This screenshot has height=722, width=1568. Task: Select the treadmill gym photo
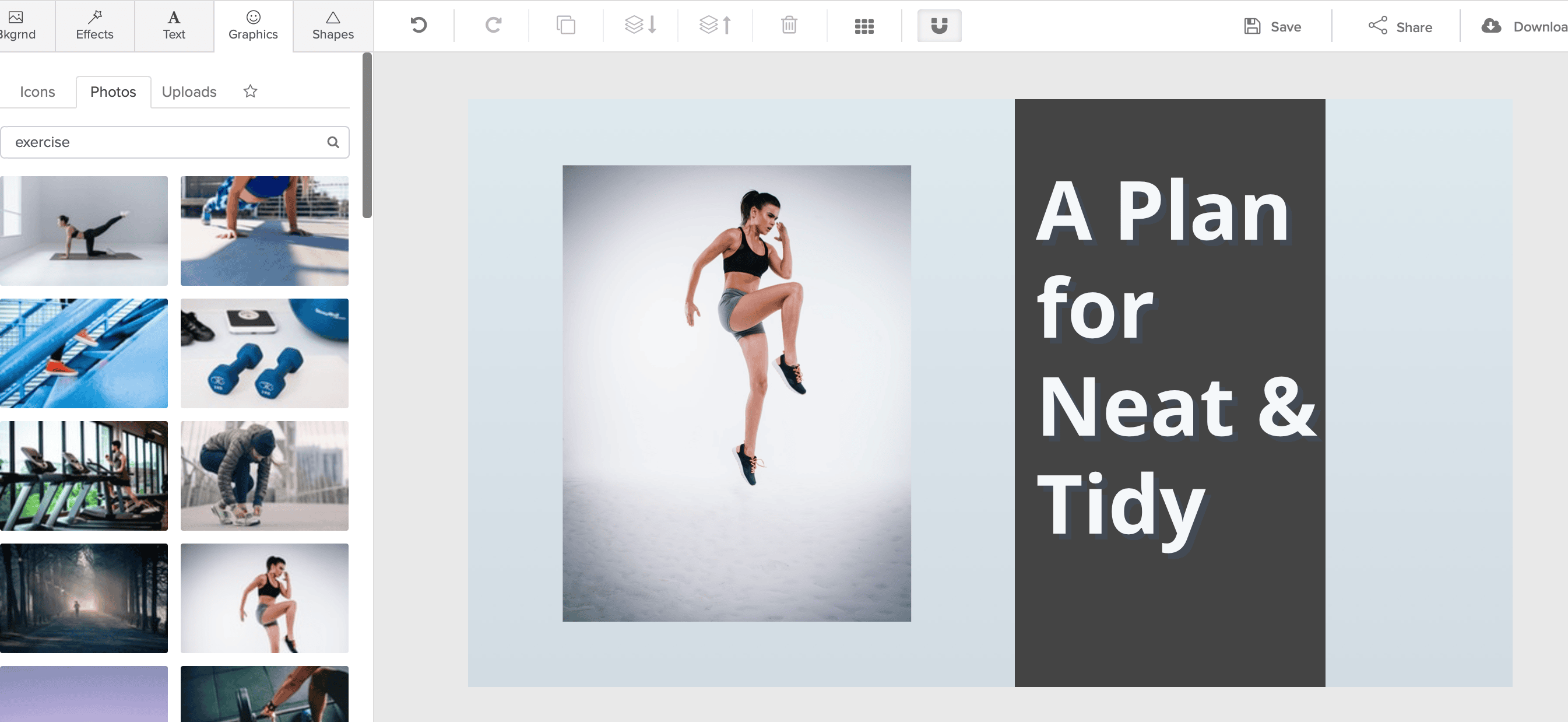(83, 475)
